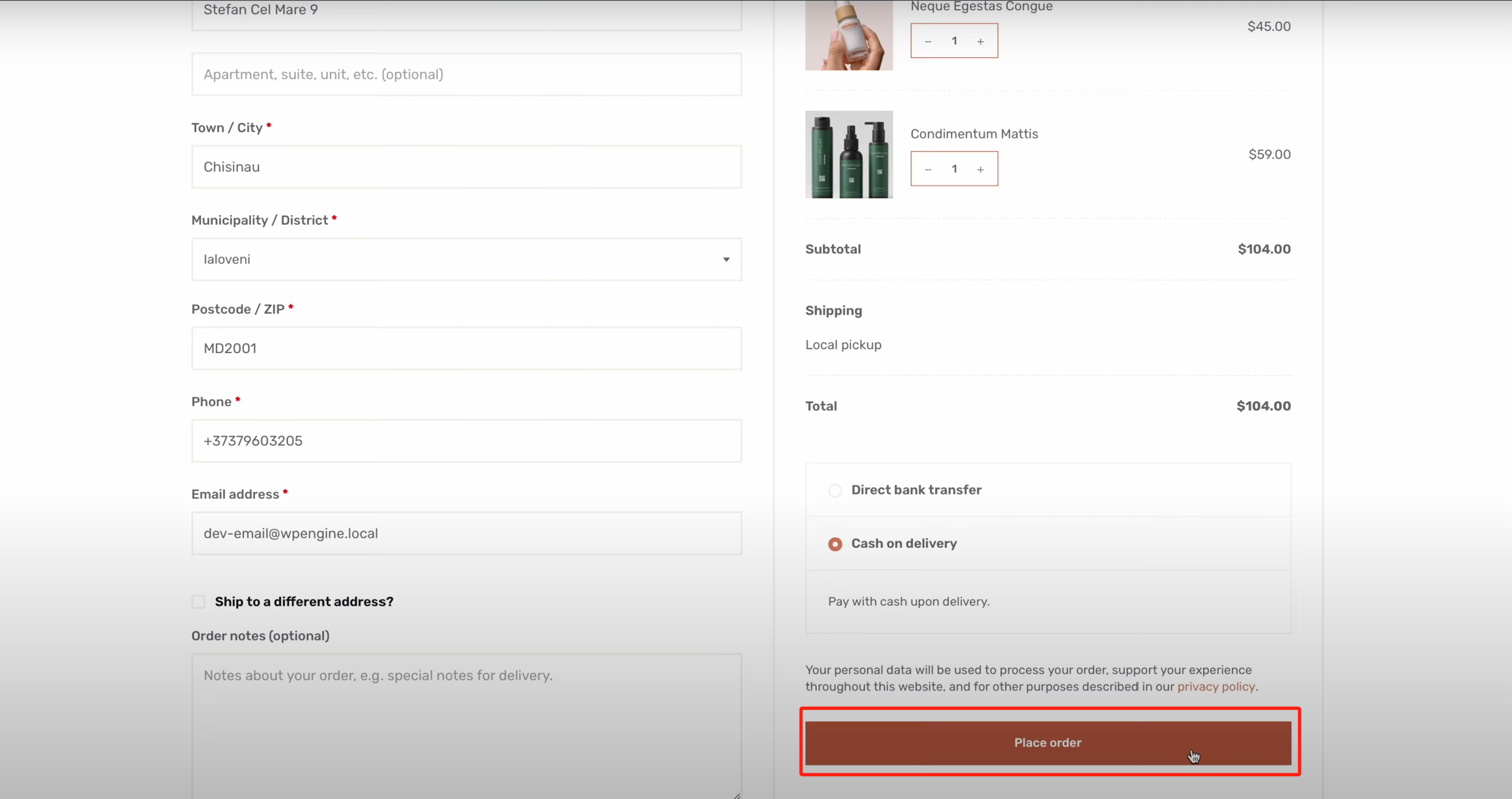The height and width of the screenshot is (799, 1512).
Task: Decrease Neque Egestas Congue quantity with minus
Action: [x=928, y=41]
